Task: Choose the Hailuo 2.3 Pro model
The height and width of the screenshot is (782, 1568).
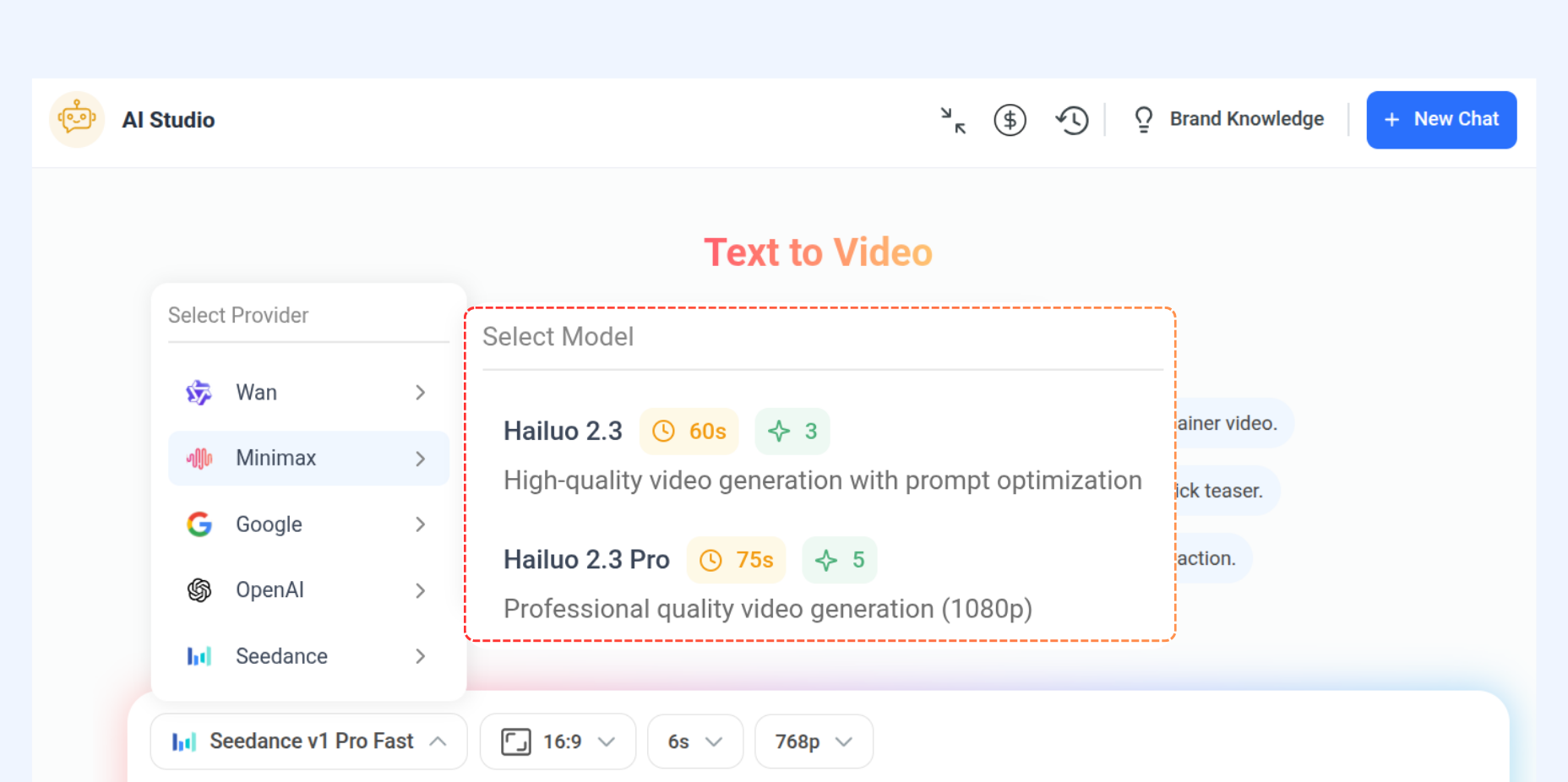Action: point(822,582)
